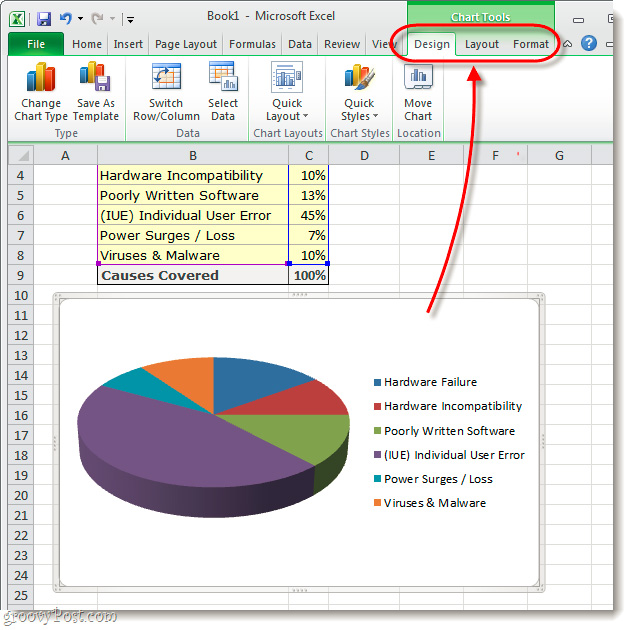Switch to Chart Tools Layout tab

pyautogui.click(x=482, y=44)
